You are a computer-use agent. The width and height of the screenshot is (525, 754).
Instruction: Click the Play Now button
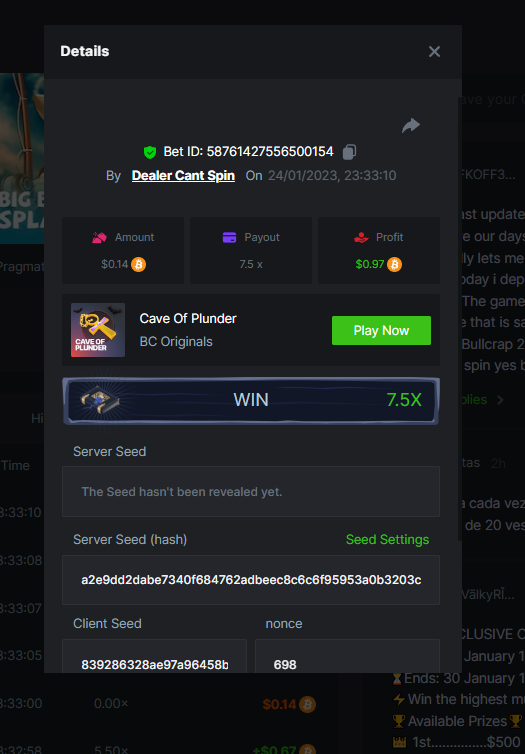381,330
